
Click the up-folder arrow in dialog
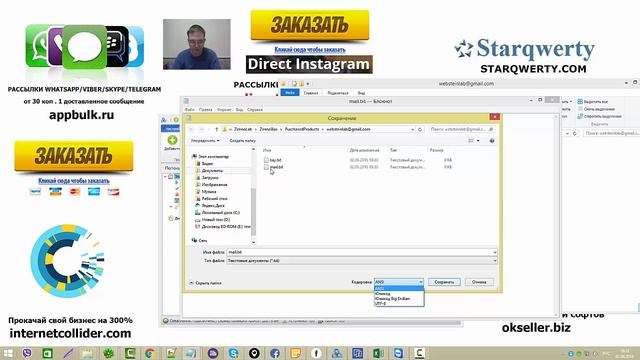click(x=216, y=129)
